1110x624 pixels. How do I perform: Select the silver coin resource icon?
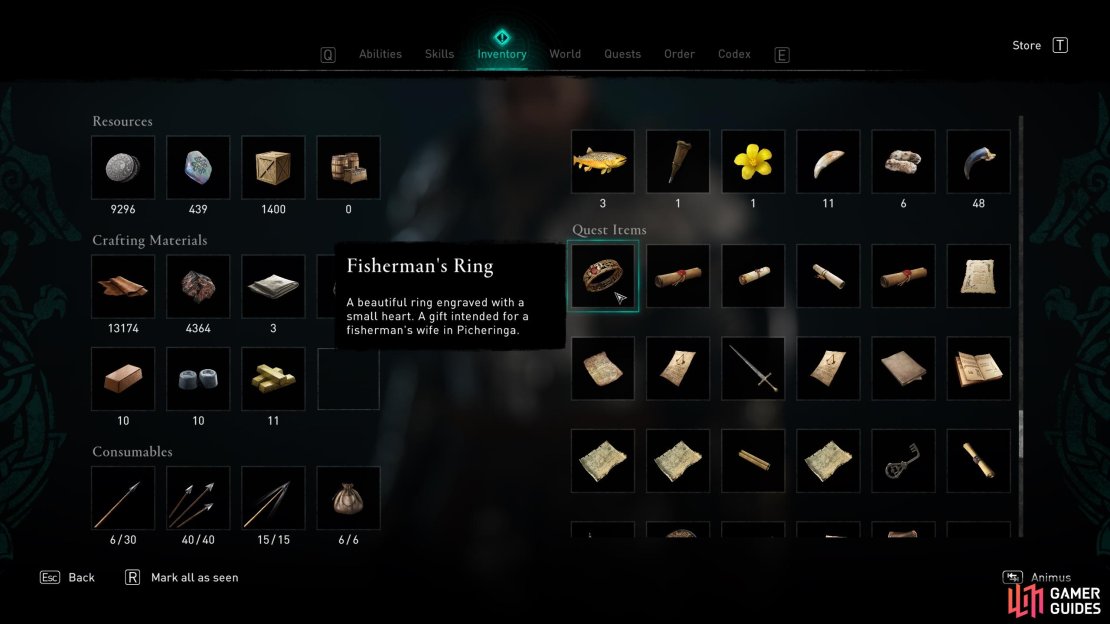click(123, 168)
